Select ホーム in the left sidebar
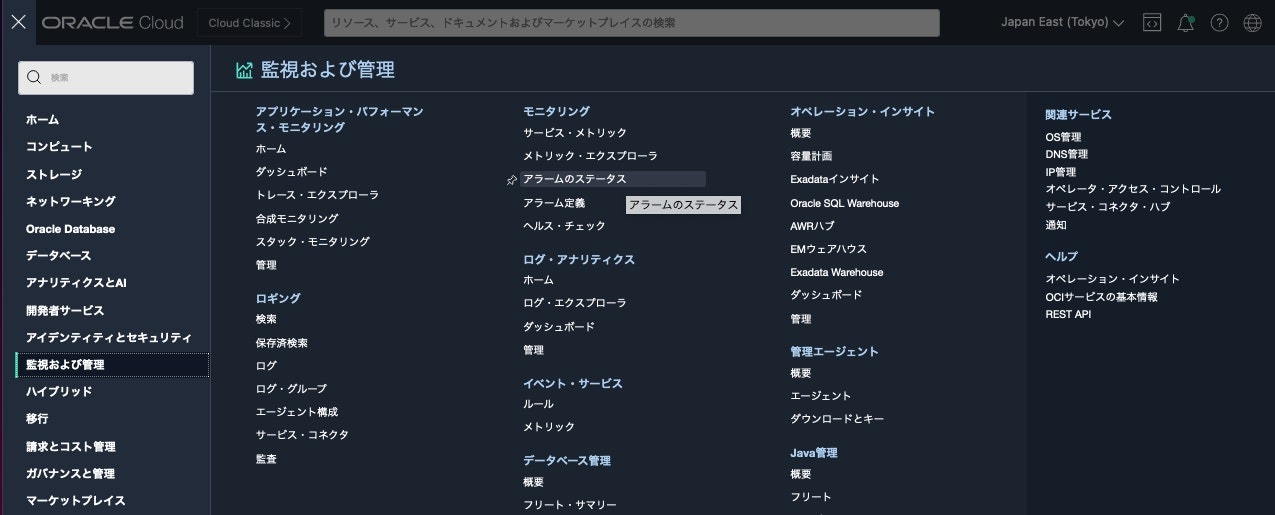1275x515 pixels. coord(43,120)
